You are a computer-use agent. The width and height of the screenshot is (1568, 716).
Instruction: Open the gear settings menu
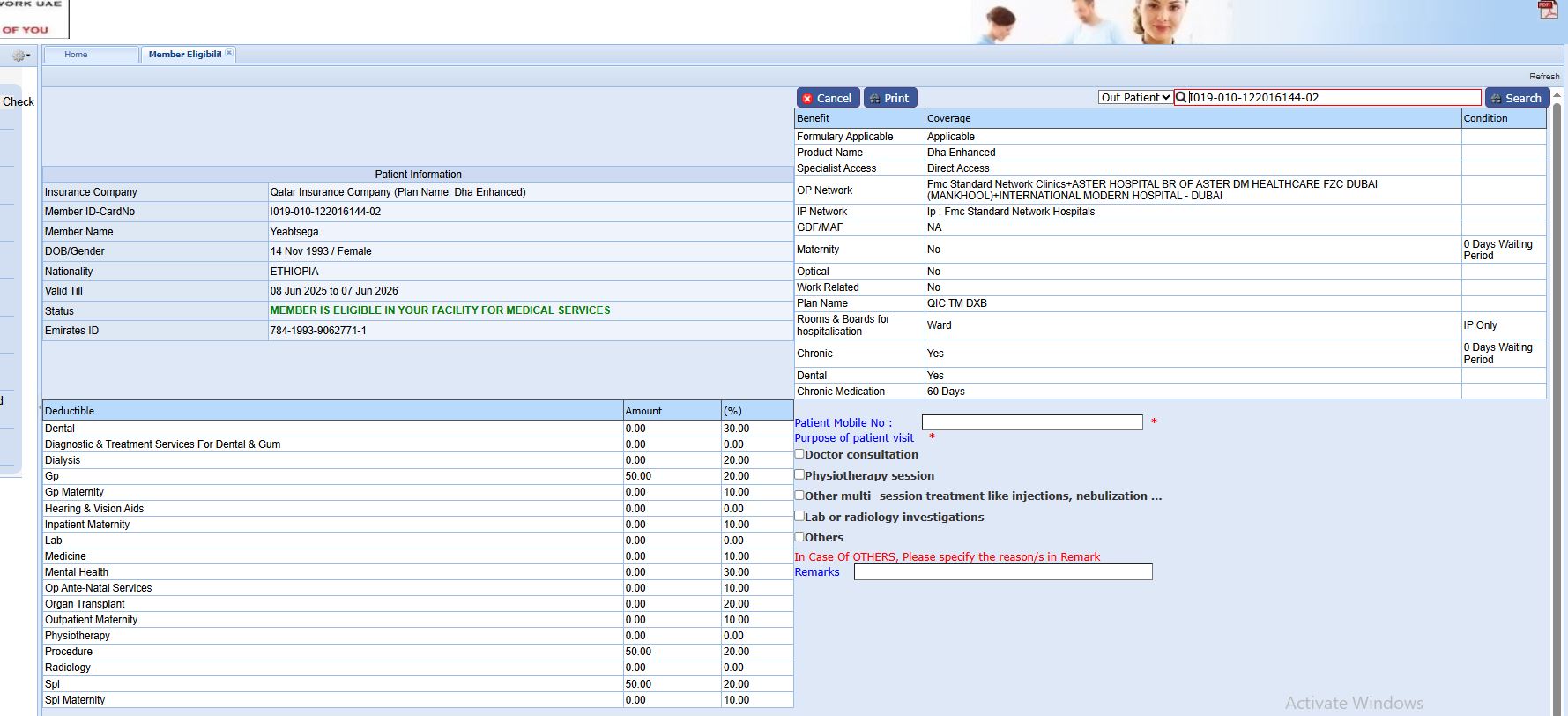pyautogui.click(x=19, y=56)
